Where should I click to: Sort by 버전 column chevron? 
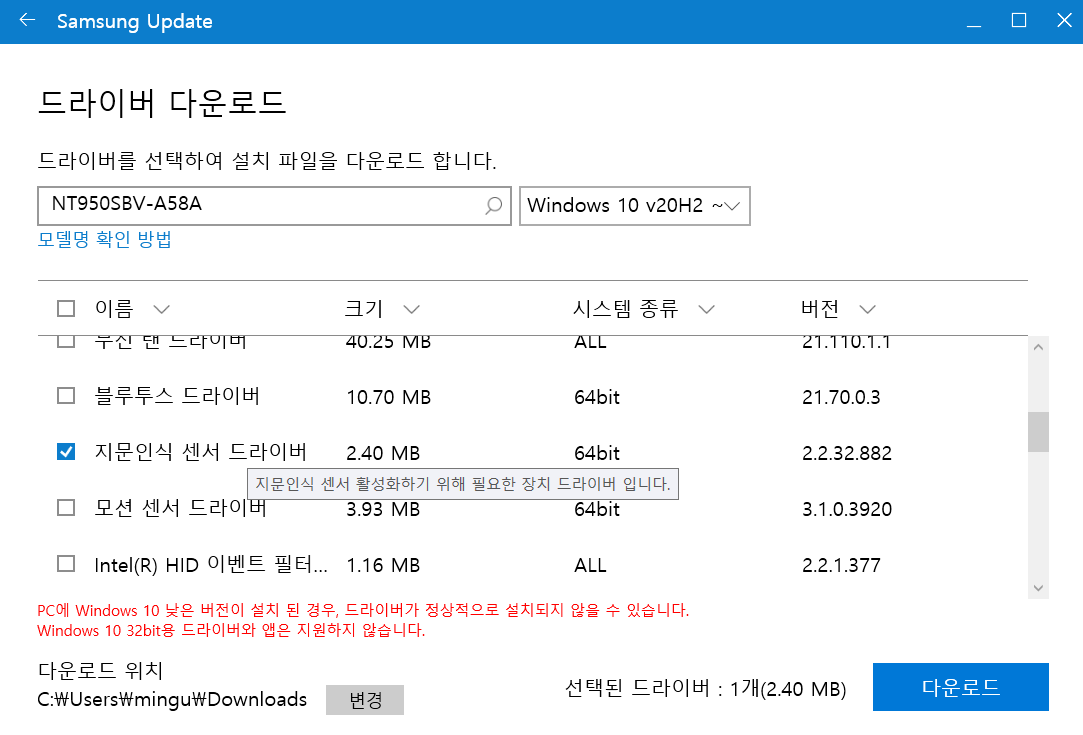[868, 309]
